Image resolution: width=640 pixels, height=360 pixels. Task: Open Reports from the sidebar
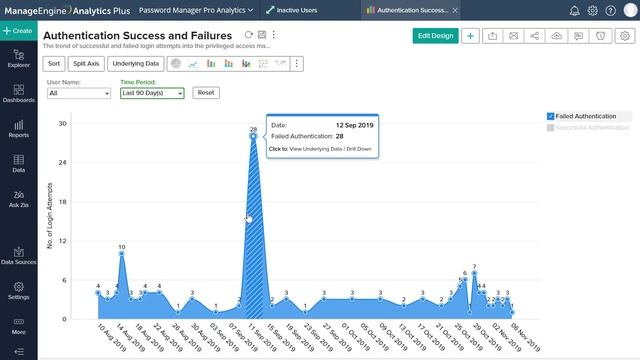18,129
